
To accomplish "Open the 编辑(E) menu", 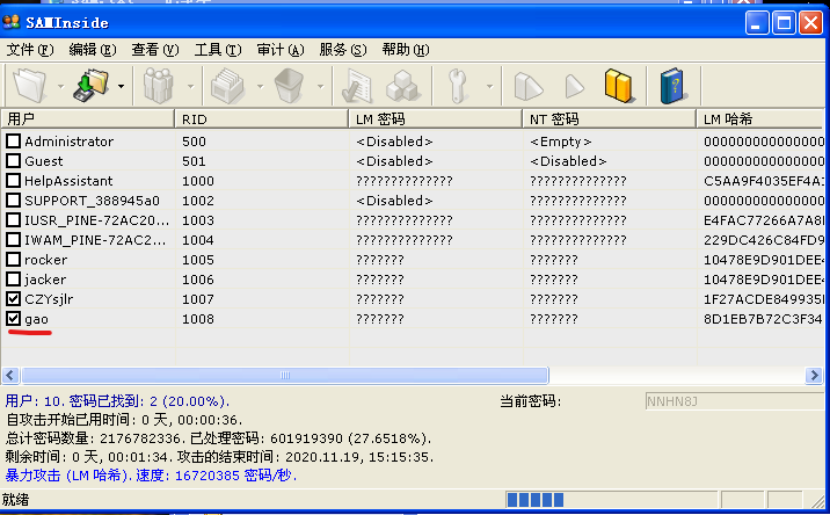I will [92, 50].
